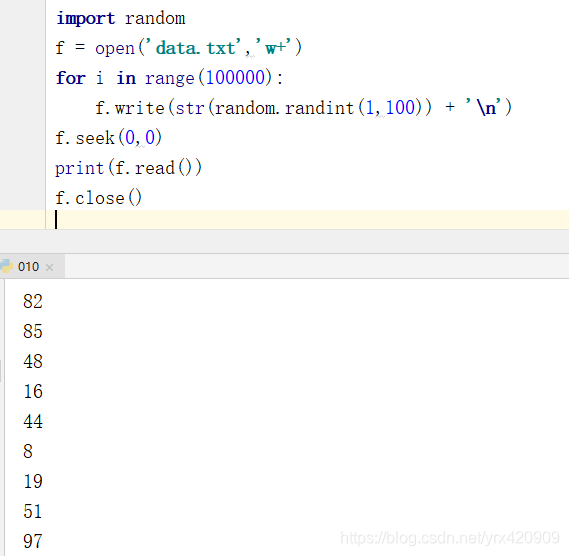Screen dimensions: 569x556
Task: Click the Python icon on the 010 tab
Action: (6, 266)
